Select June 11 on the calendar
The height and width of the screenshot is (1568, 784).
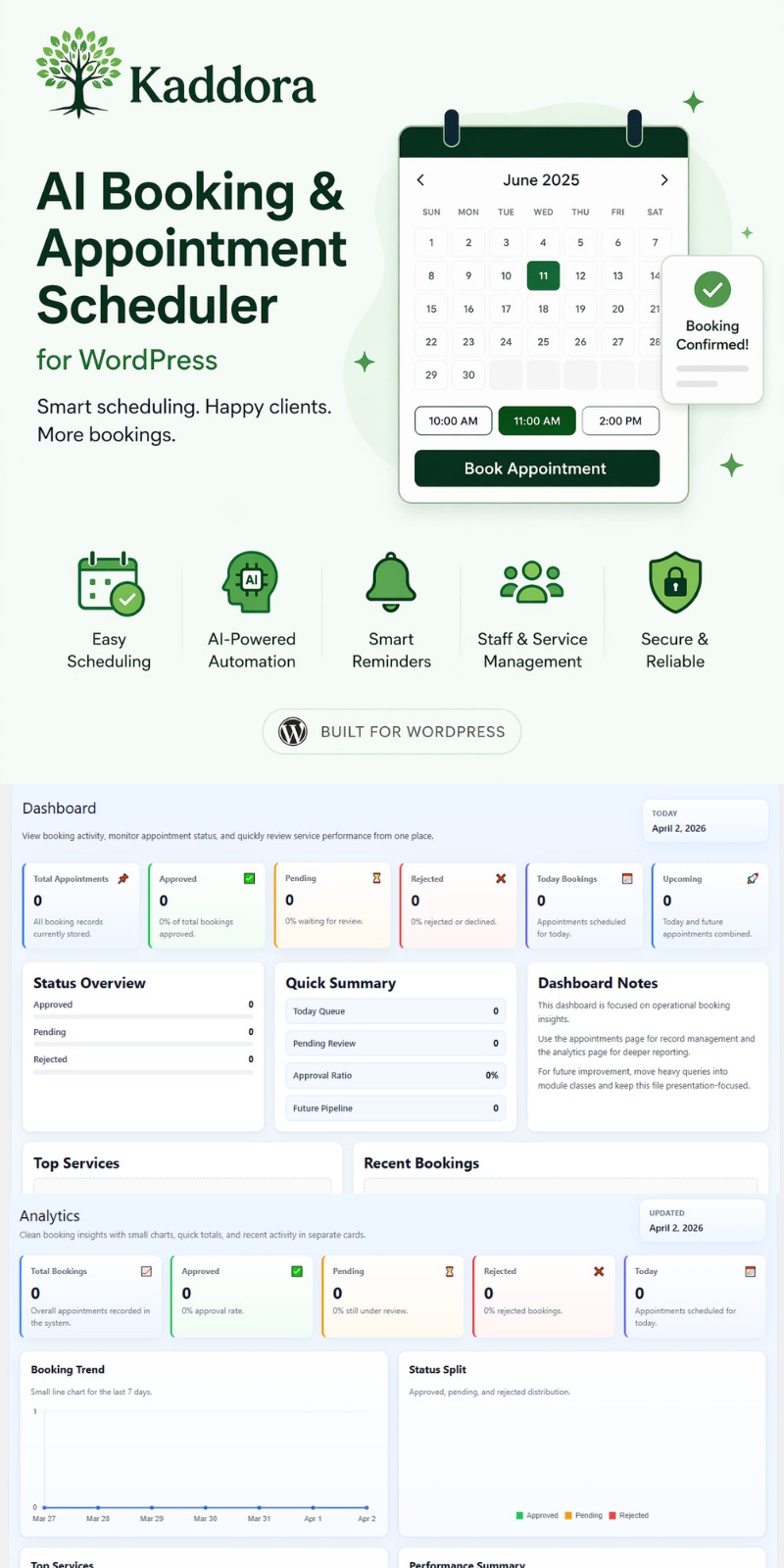click(543, 275)
